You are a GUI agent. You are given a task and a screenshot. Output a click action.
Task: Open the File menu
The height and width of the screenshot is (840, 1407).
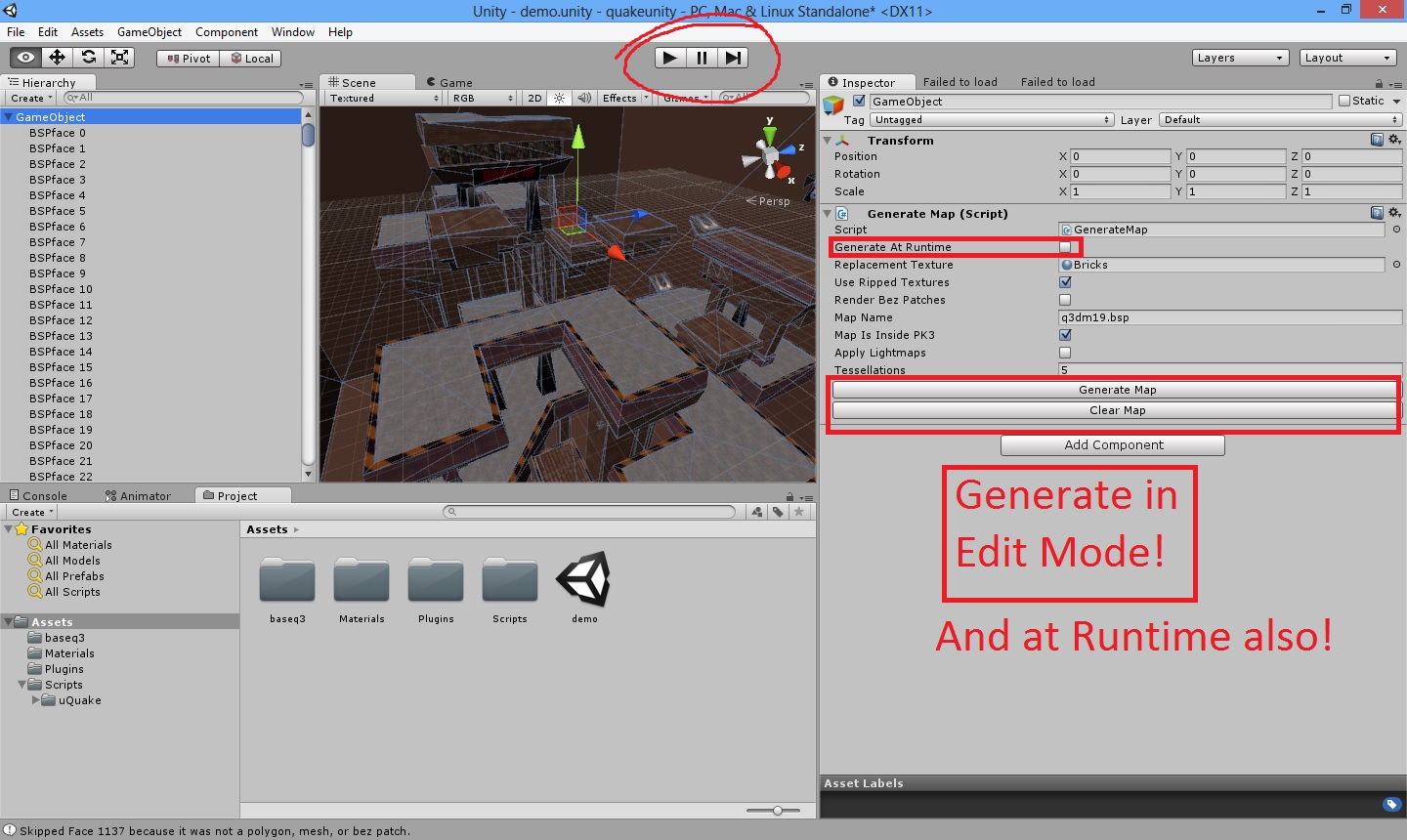click(16, 32)
